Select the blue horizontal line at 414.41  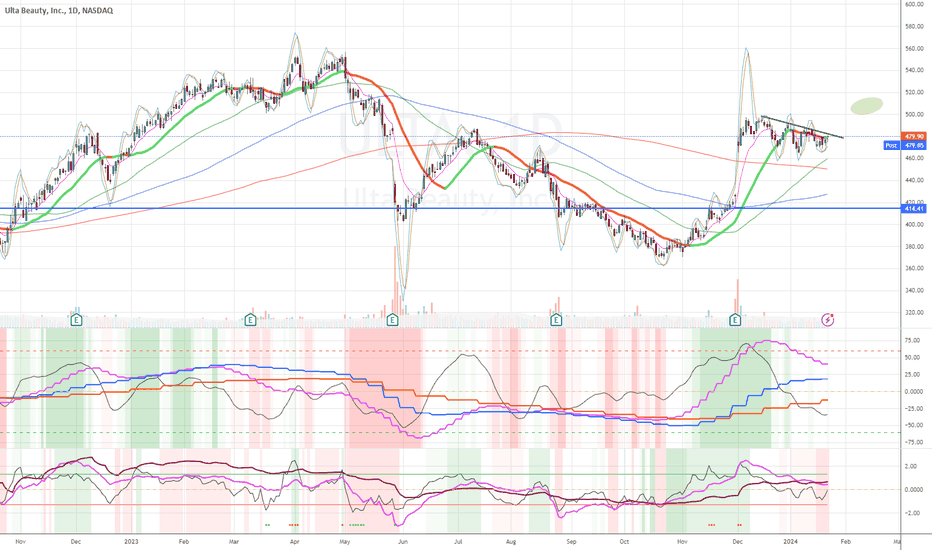point(451,209)
